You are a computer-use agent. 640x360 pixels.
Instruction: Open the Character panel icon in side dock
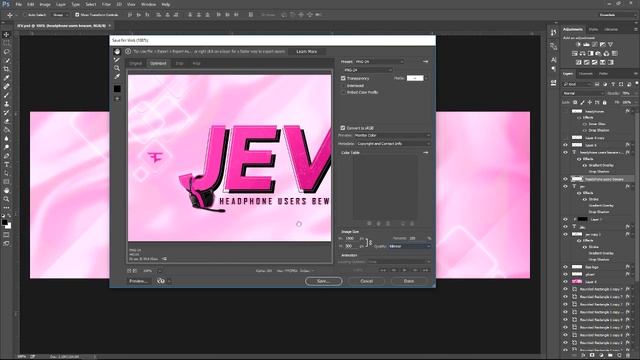point(553,60)
